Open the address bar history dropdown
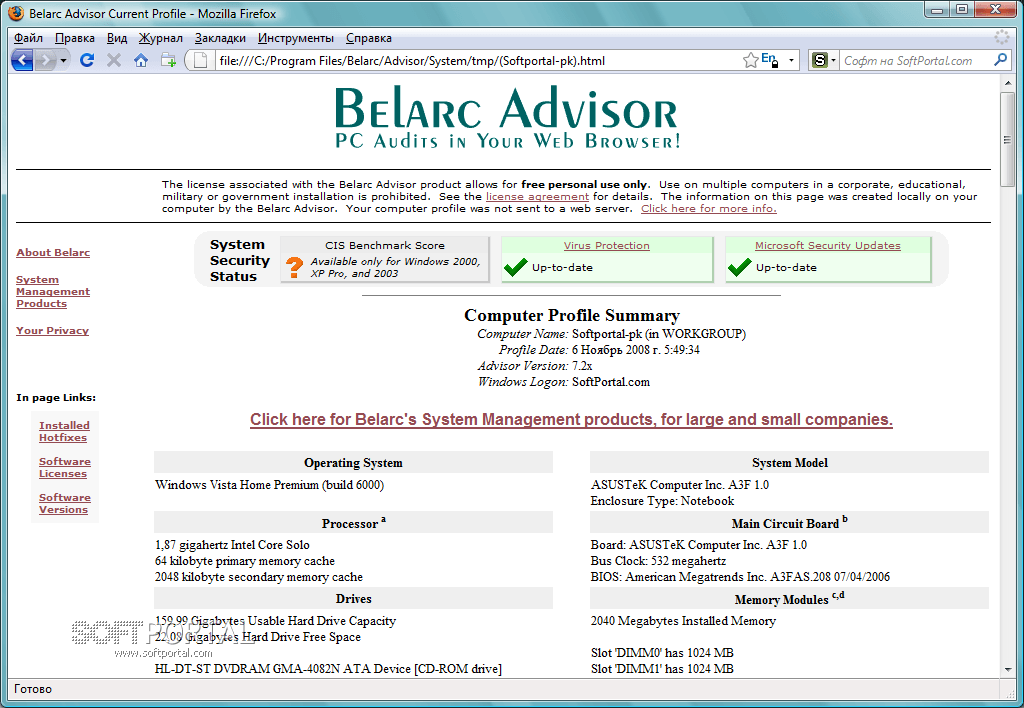This screenshot has height=708, width=1024. [x=791, y=61]
